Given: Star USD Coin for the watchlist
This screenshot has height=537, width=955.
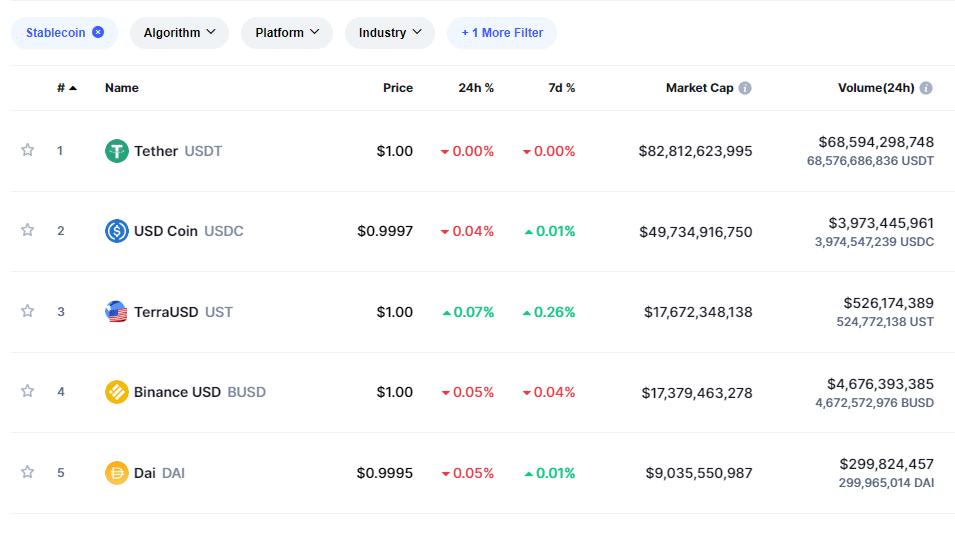Looking at the screenshot, I should [27, 230].
